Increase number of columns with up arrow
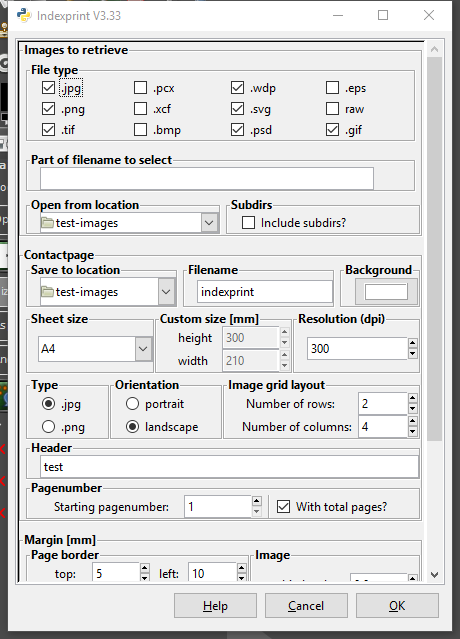 (x=413, y=421)
